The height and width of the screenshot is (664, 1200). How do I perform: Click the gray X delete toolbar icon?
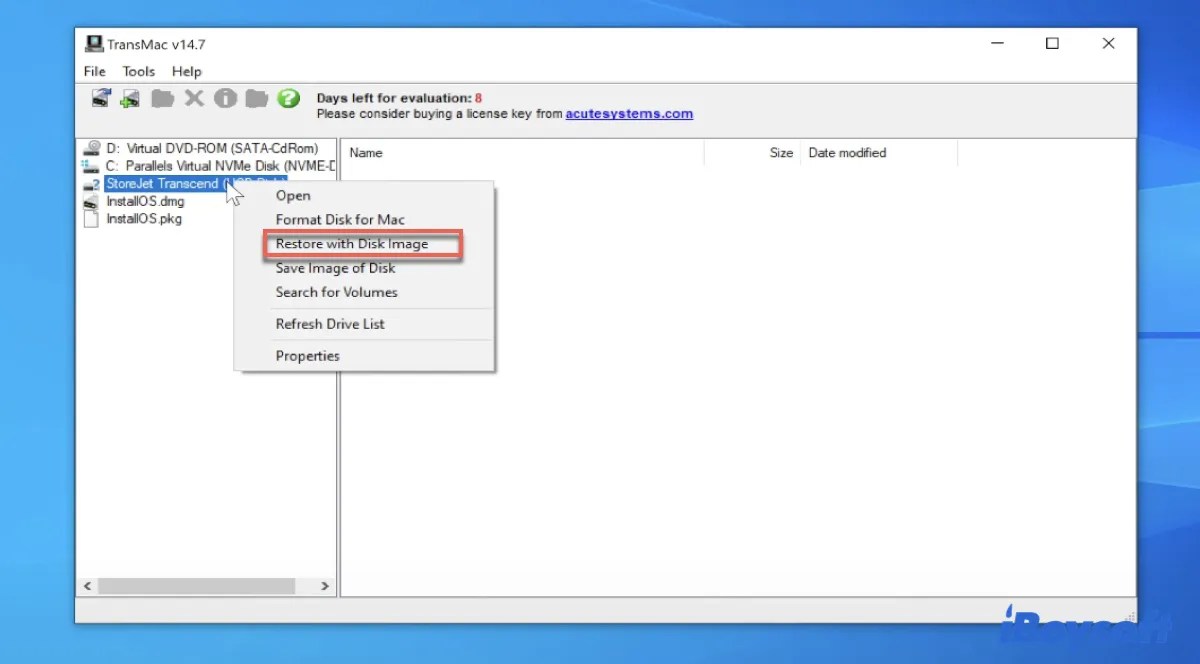pyautogui.click(x=194, y=98)
